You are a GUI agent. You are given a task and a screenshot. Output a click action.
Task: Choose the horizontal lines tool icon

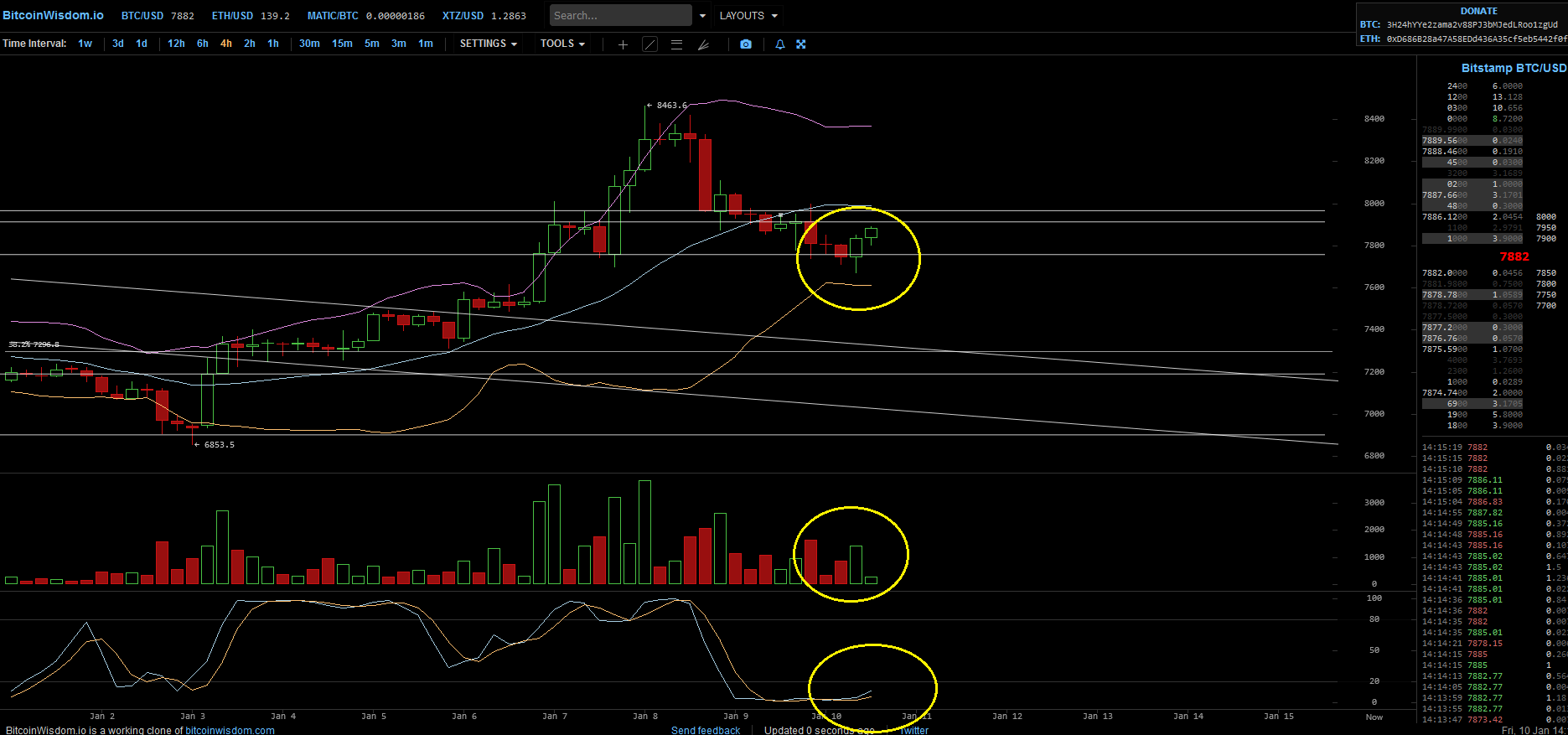click(x=676, y=44)
